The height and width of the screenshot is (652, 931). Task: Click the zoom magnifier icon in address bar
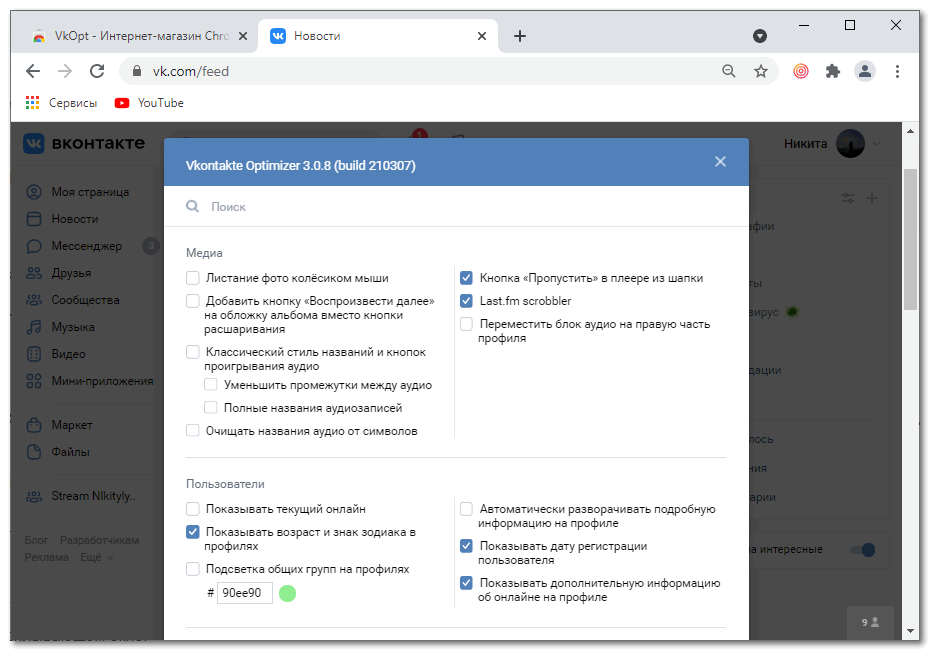pos(729,71)
